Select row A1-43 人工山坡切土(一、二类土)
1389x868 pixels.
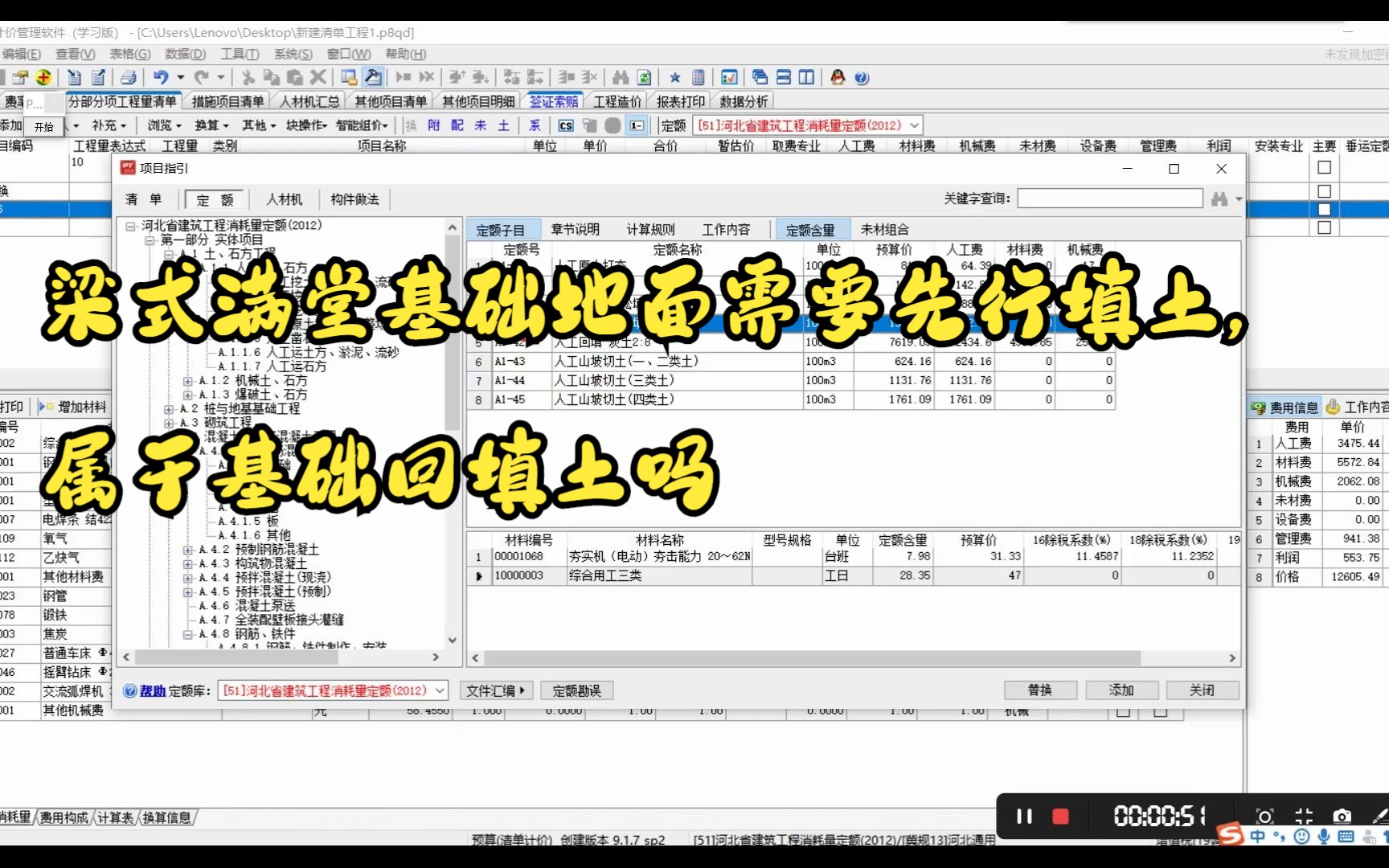coord(792,362)
